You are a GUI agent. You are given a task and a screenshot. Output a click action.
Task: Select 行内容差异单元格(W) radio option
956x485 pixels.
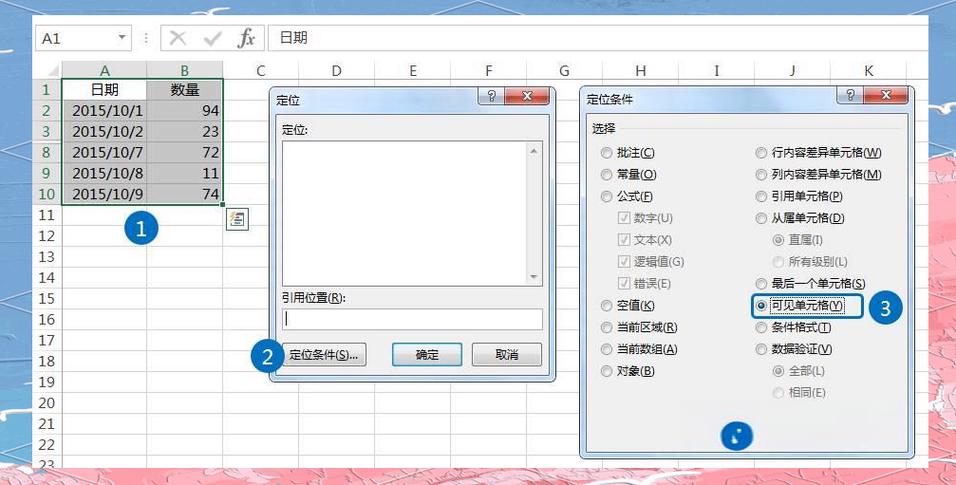pos(819,153)
